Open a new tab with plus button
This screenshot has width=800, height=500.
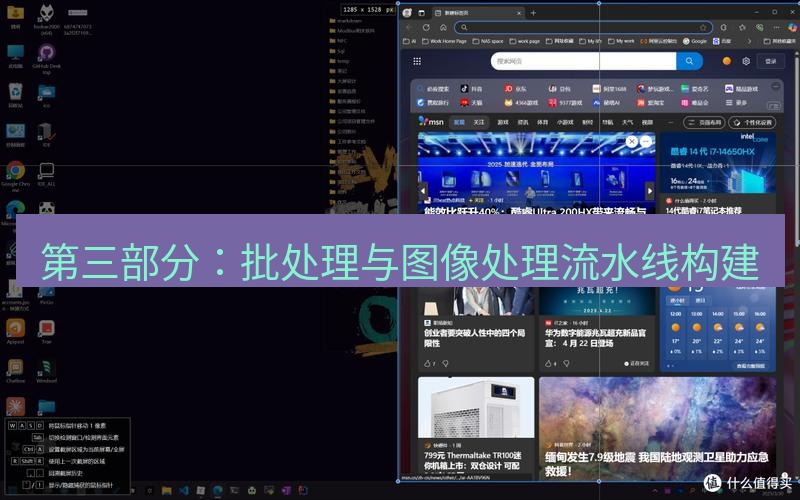point(533,13)
